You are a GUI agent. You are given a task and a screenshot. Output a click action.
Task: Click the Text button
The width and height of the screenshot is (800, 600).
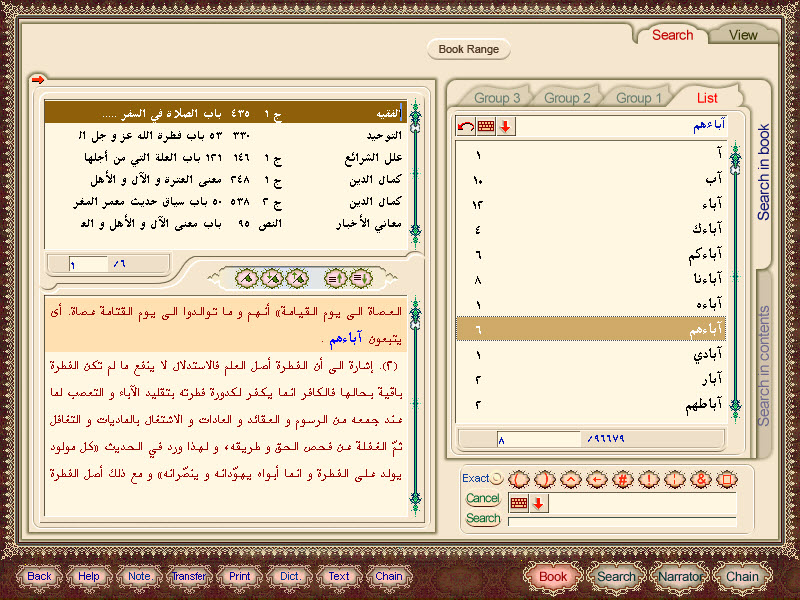(339, 576)
